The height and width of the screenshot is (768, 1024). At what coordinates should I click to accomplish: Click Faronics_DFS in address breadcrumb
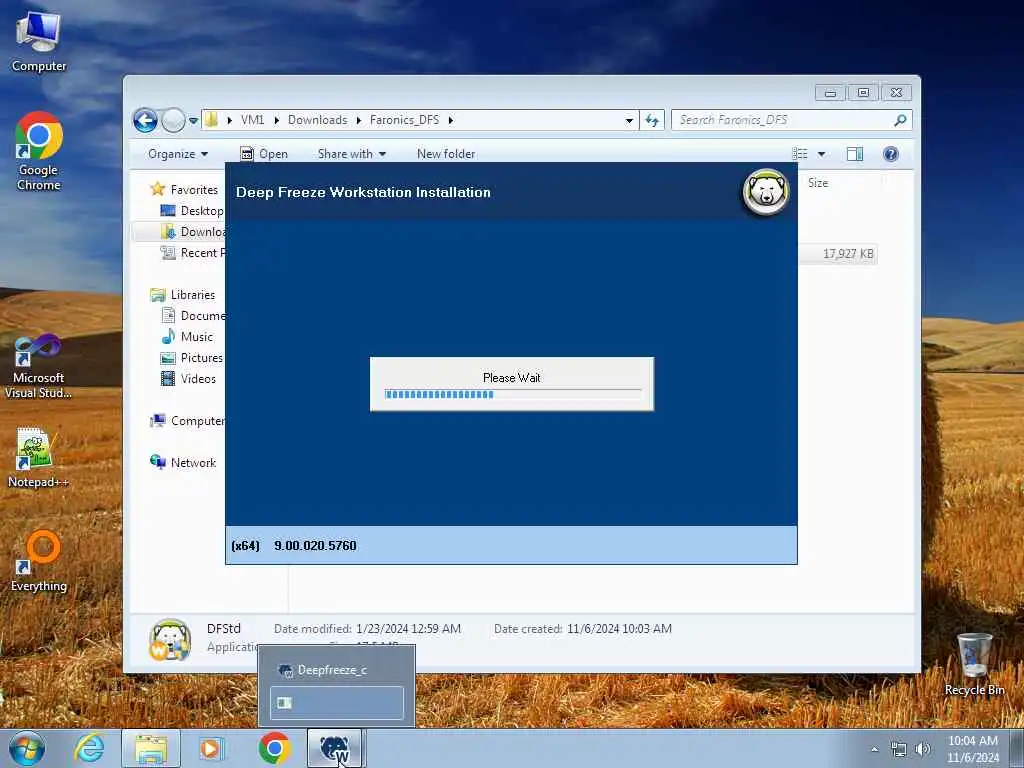pyautogui.click(x=404, y=120)
